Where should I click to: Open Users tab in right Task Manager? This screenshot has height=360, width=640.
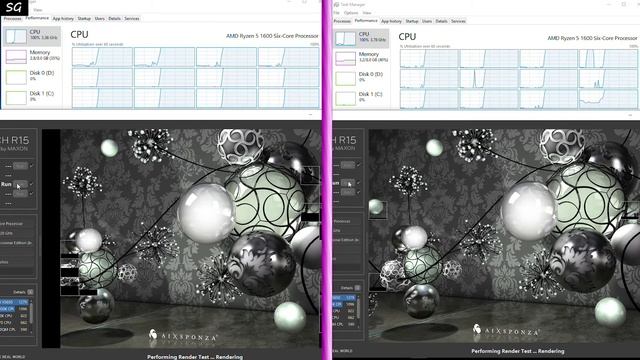[x=427, y=21]
